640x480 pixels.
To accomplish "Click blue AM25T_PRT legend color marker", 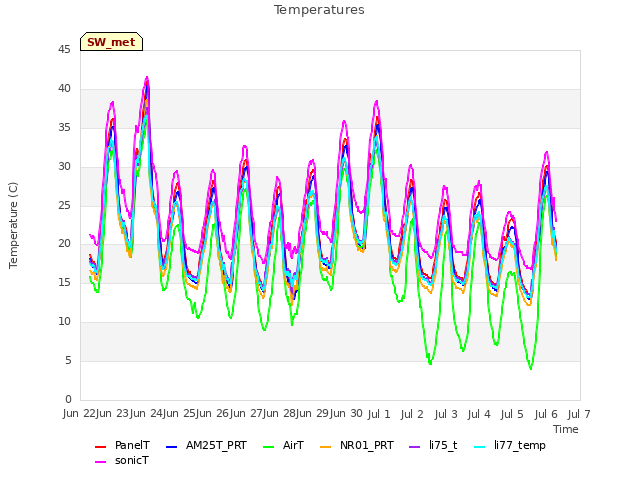I will click(171, 447).
